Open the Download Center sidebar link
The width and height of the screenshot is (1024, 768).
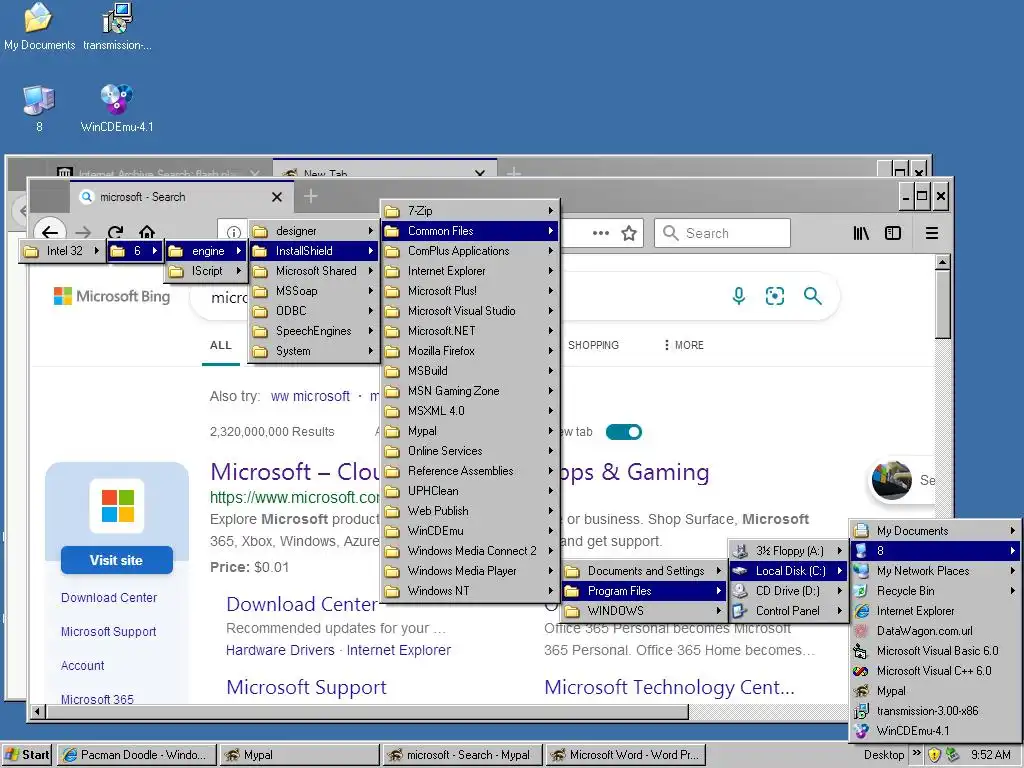pyautogui.click(x=108, y=598)
